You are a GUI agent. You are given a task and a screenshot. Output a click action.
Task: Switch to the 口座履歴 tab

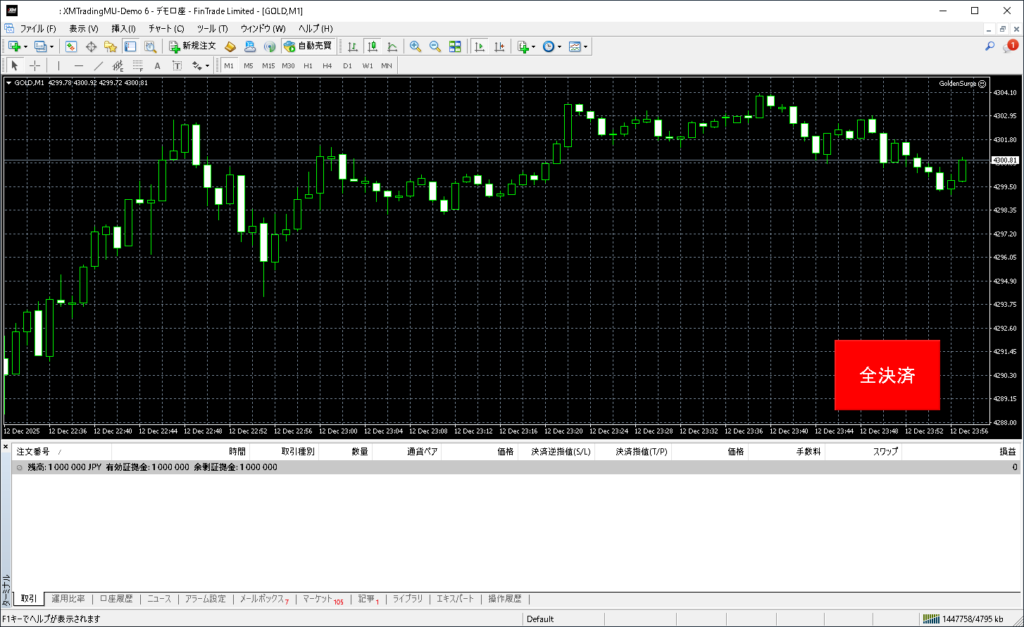[x=116, y=599]
